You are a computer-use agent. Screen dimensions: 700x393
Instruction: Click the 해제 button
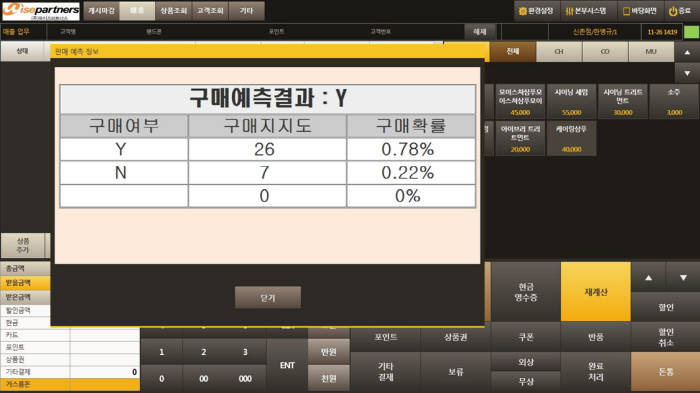tap(480, 32)
